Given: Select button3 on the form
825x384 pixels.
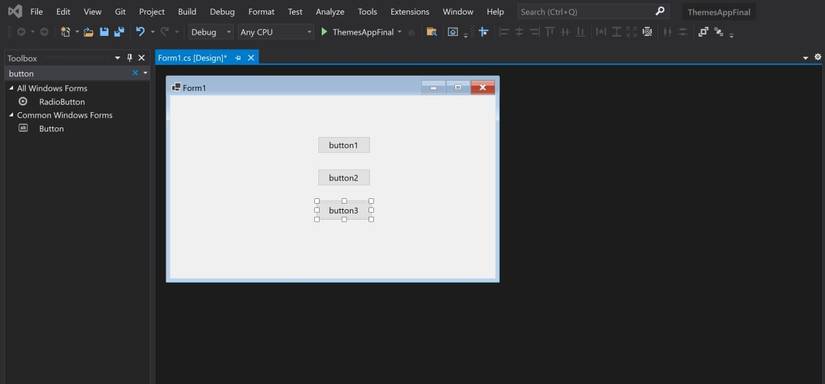Looking at the screenshot, I should coord(344,210).
